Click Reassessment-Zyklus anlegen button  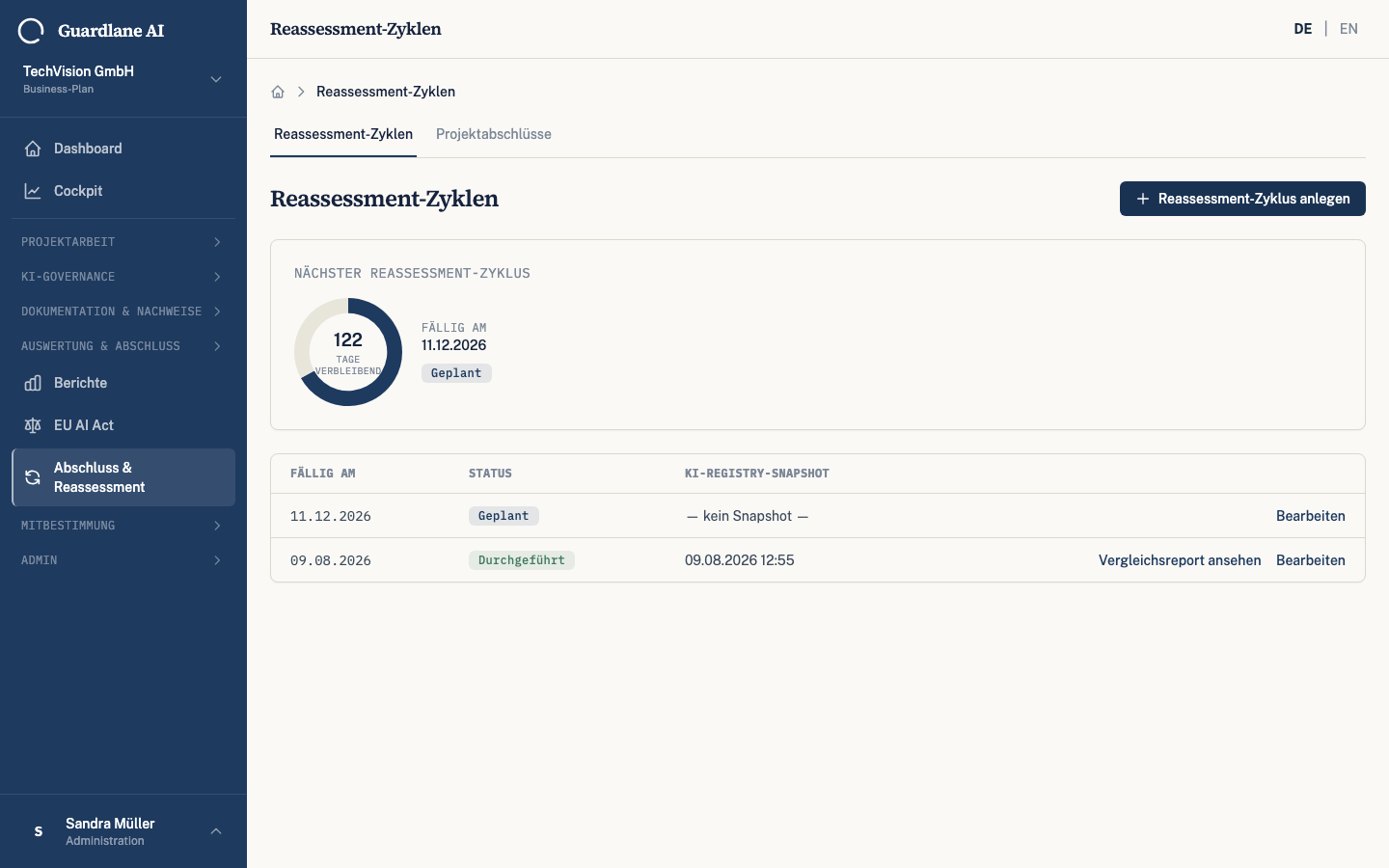(x=1242, y=199)
